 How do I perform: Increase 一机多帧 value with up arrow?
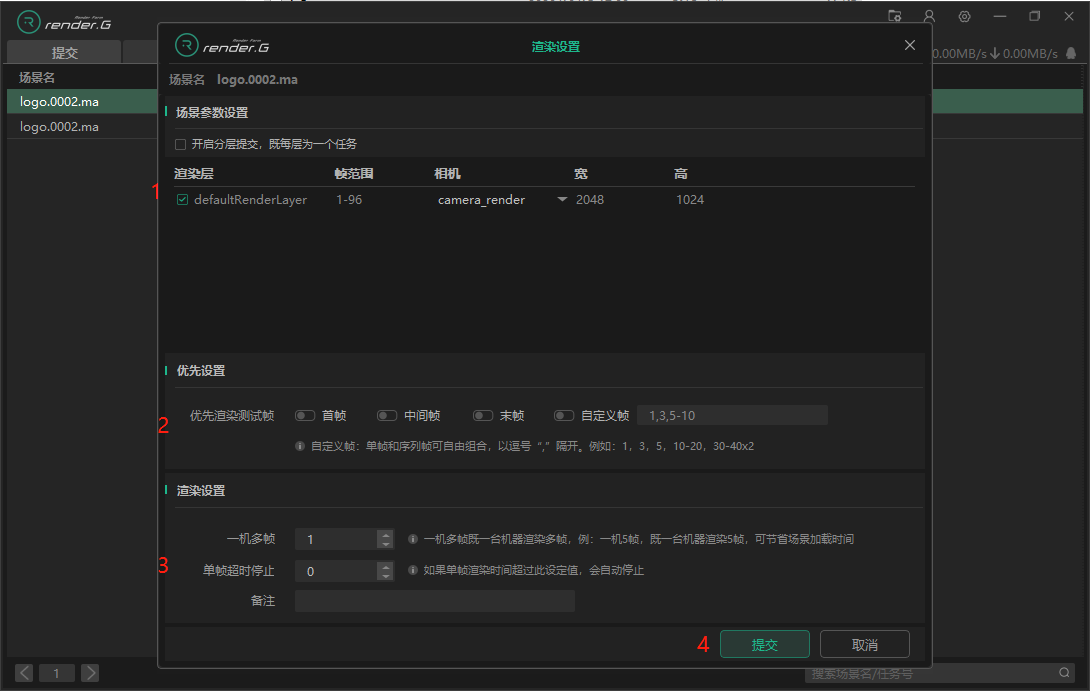386,534
